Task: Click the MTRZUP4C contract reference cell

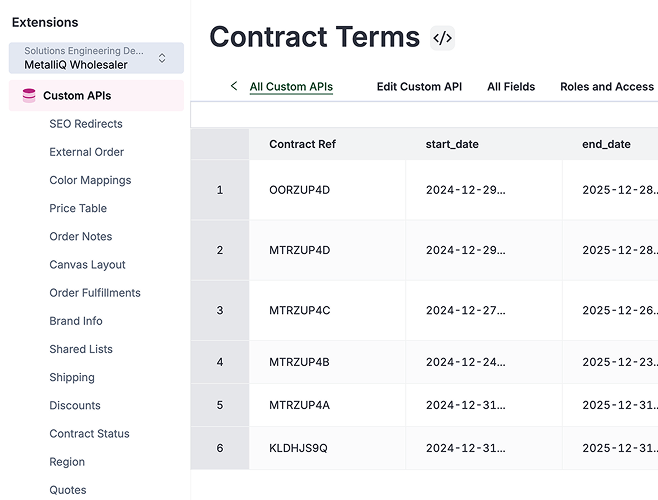Action: point(299,310)
